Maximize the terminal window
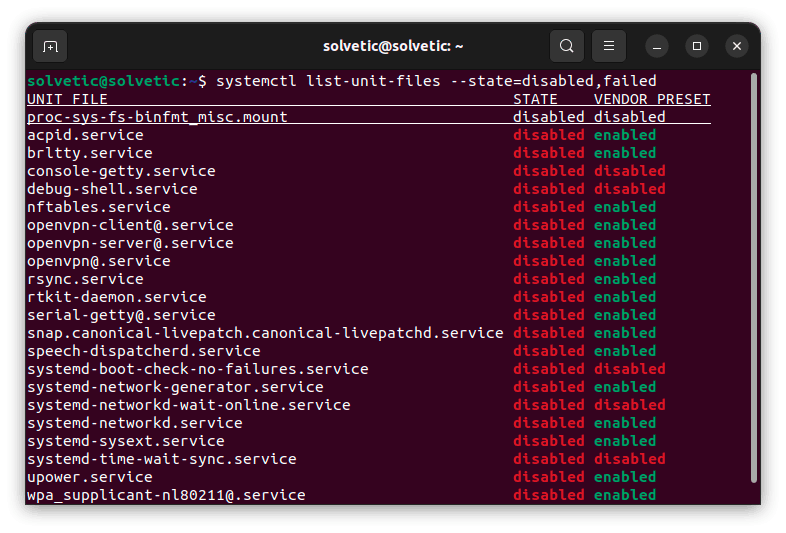The image size is (786, 533). pyautogui.click(x=697, y=46)
